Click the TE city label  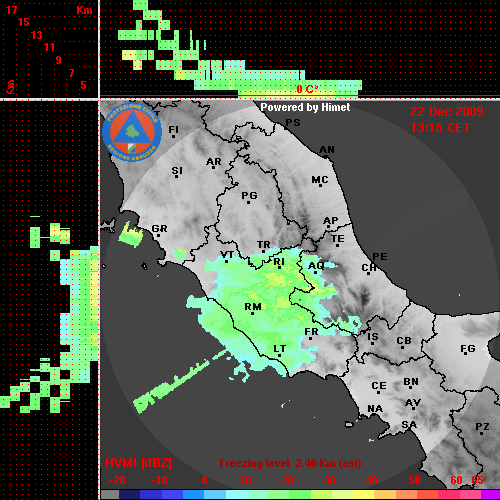(338, 239)
